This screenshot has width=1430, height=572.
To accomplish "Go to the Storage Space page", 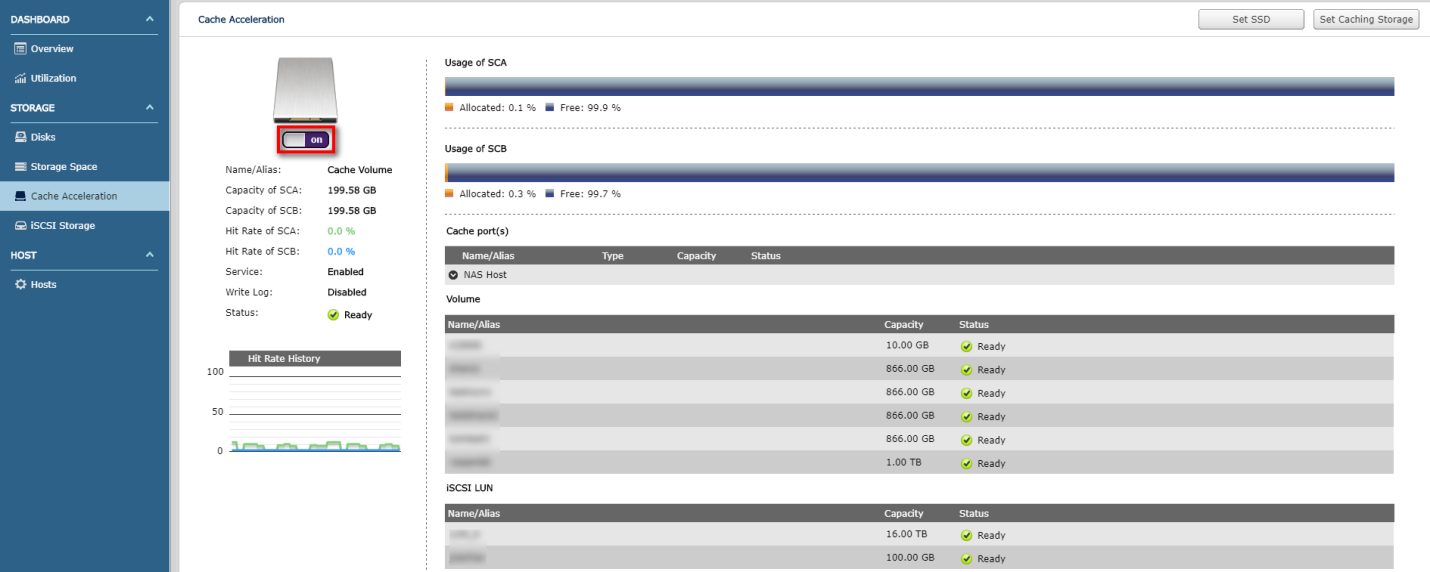I will coord(64,167).
